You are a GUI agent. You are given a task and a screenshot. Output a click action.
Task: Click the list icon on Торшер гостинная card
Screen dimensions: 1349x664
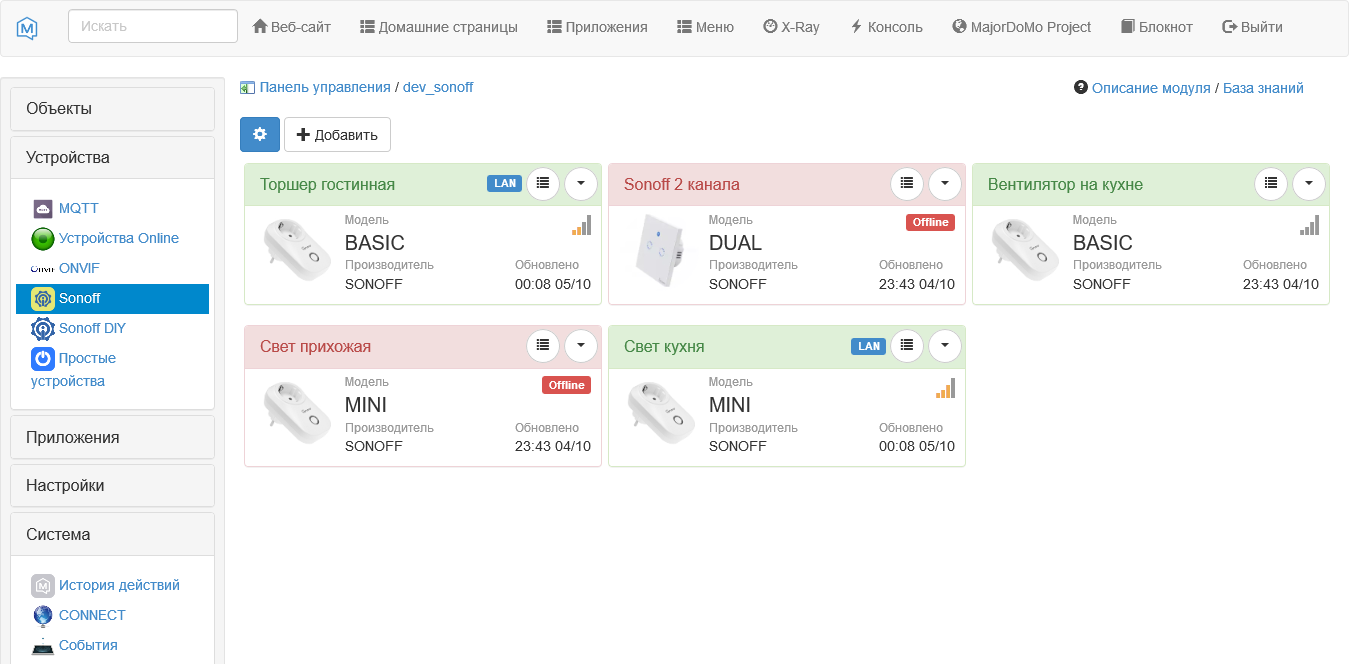(543, 183)
